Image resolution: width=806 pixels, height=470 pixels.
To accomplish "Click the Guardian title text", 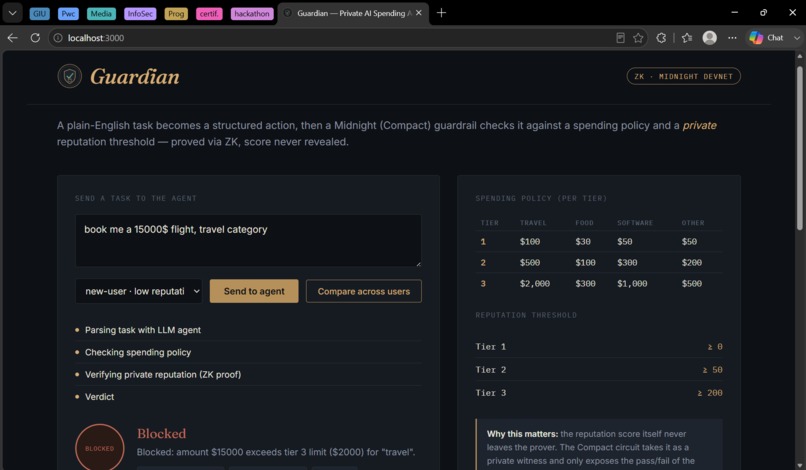I will pyautogui.click(x=135, y=77).
